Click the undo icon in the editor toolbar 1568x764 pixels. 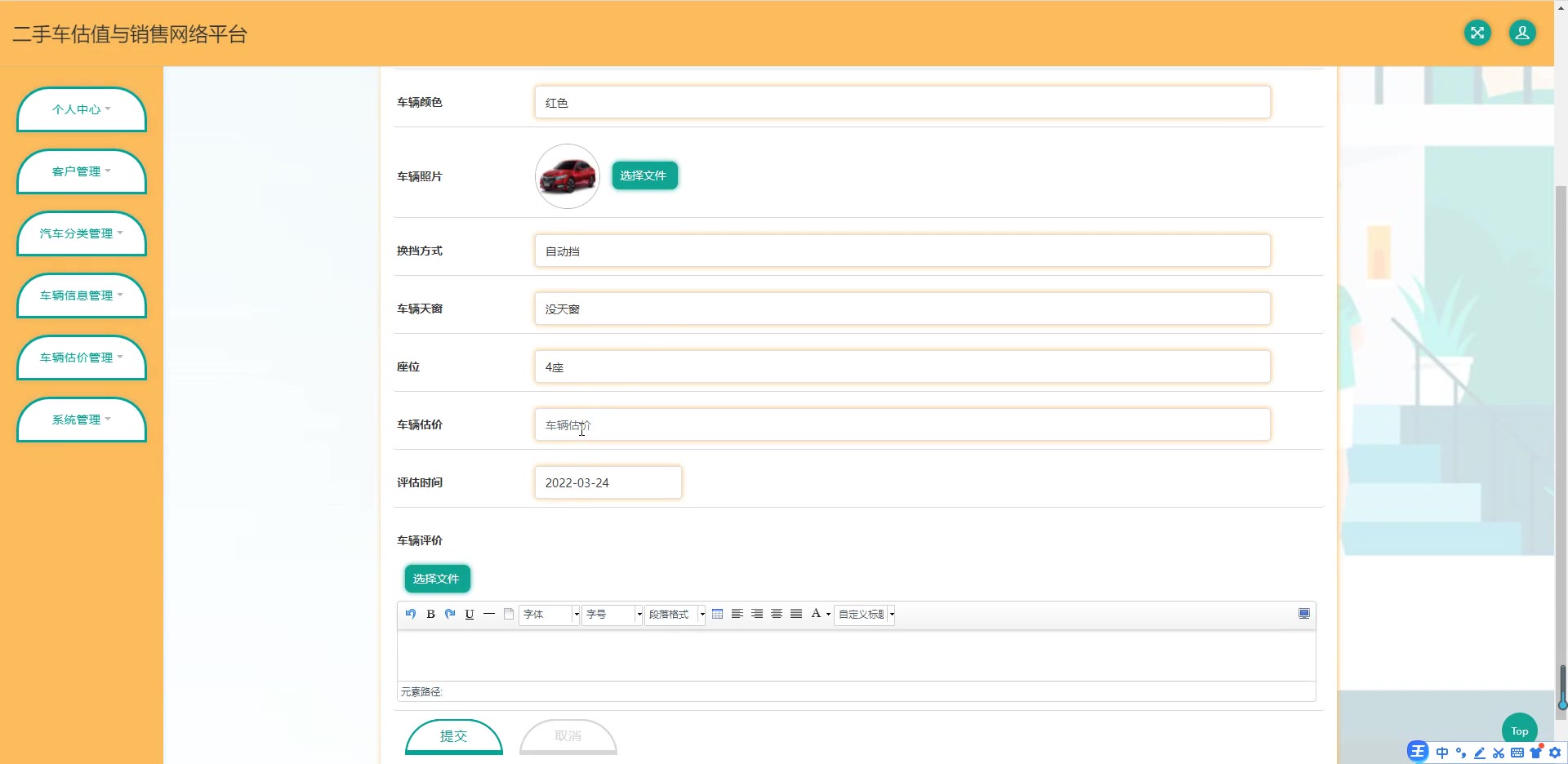click(411, 614)
